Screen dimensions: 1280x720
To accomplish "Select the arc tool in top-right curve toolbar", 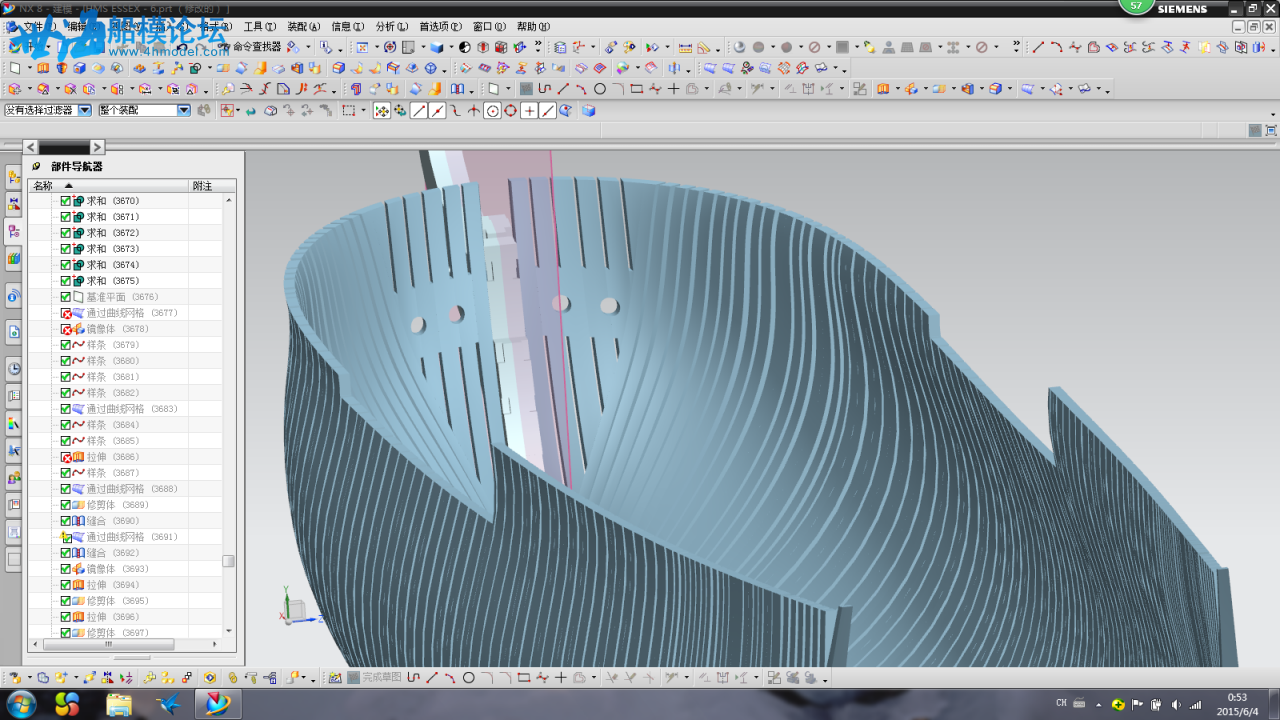I will pos(1056,47).
